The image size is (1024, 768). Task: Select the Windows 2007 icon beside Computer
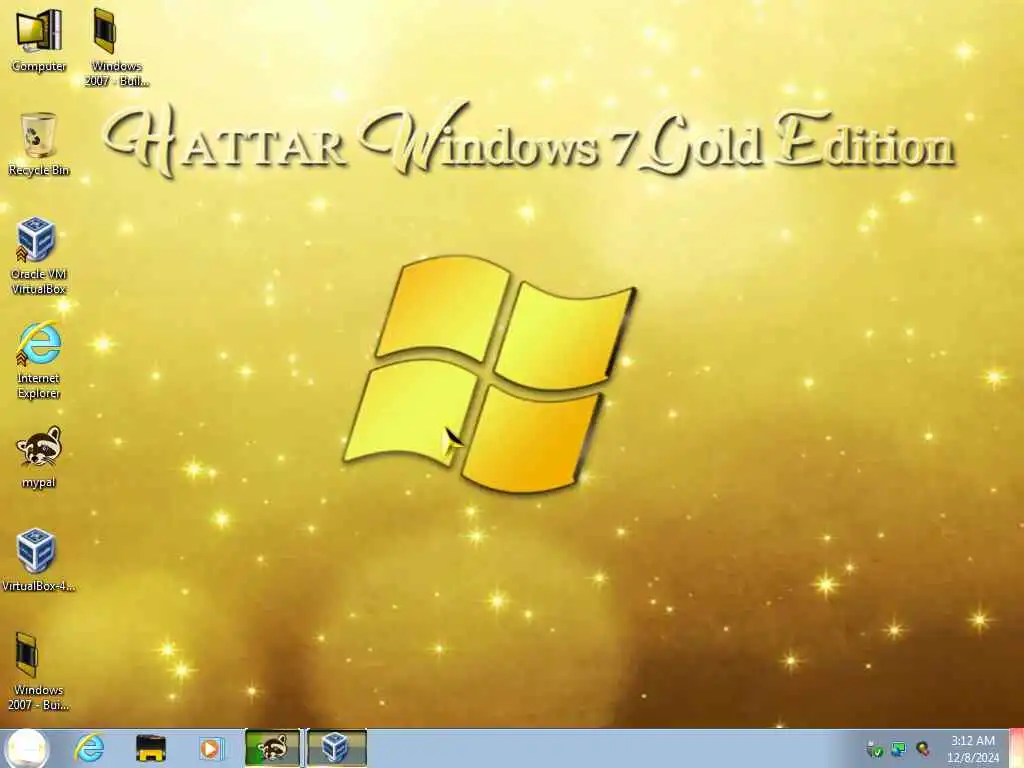[x=116, y=47]
